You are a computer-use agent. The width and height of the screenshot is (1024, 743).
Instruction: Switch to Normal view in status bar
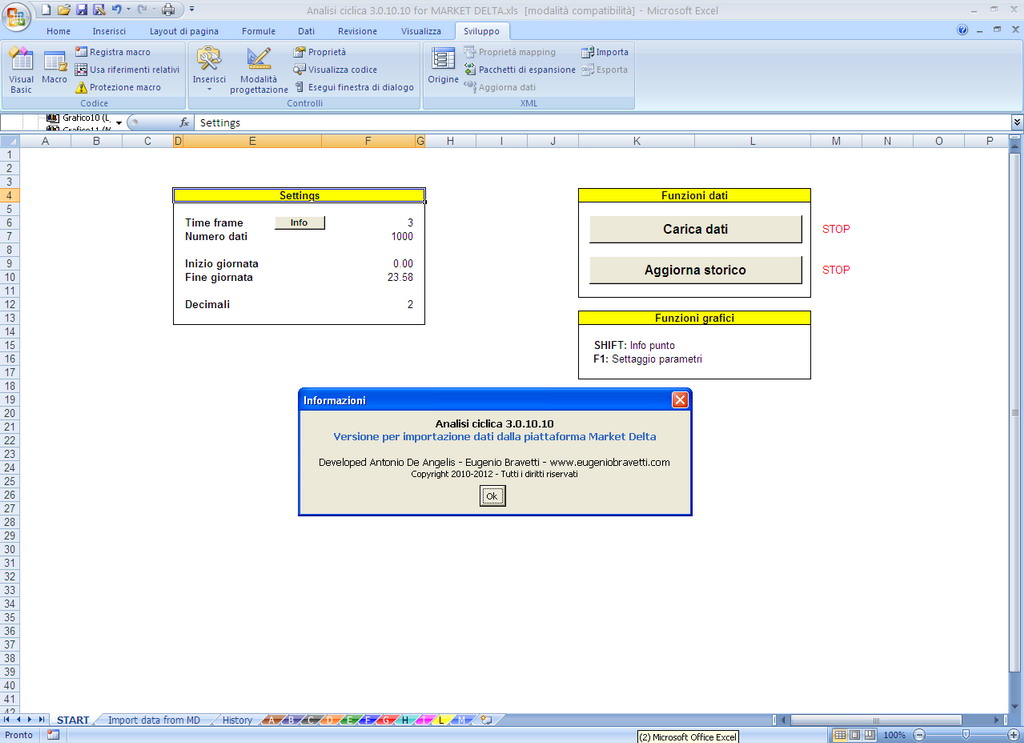coord(840,735)
